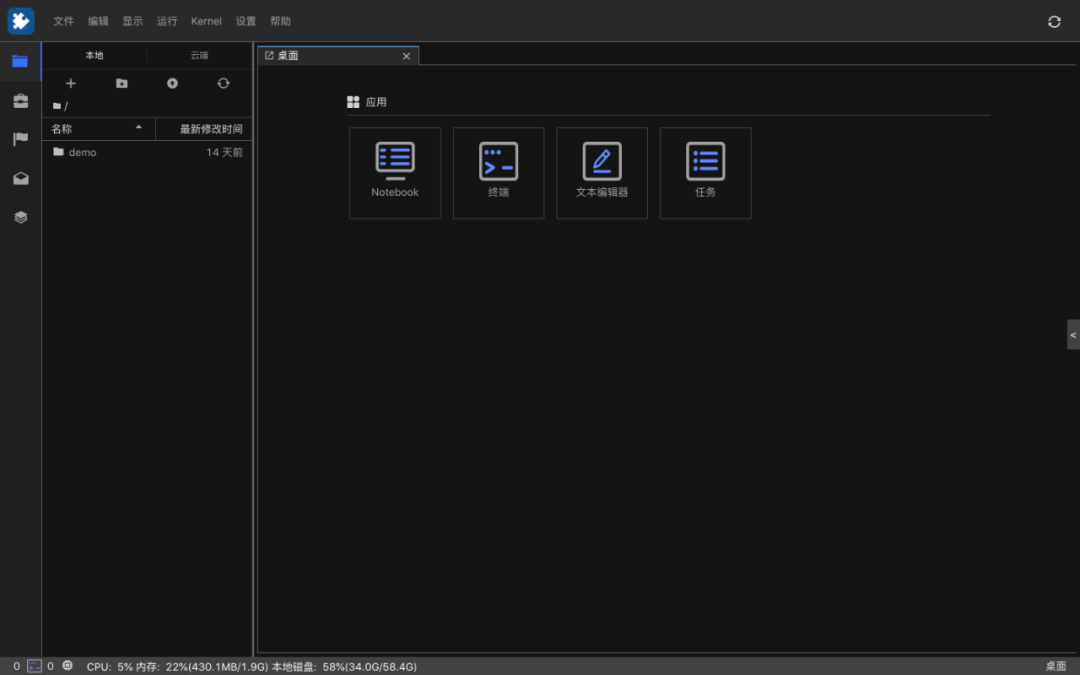Open the 任务 tasks app
This screenshot has width=1080, height=675.
click(x=705, y=173)
